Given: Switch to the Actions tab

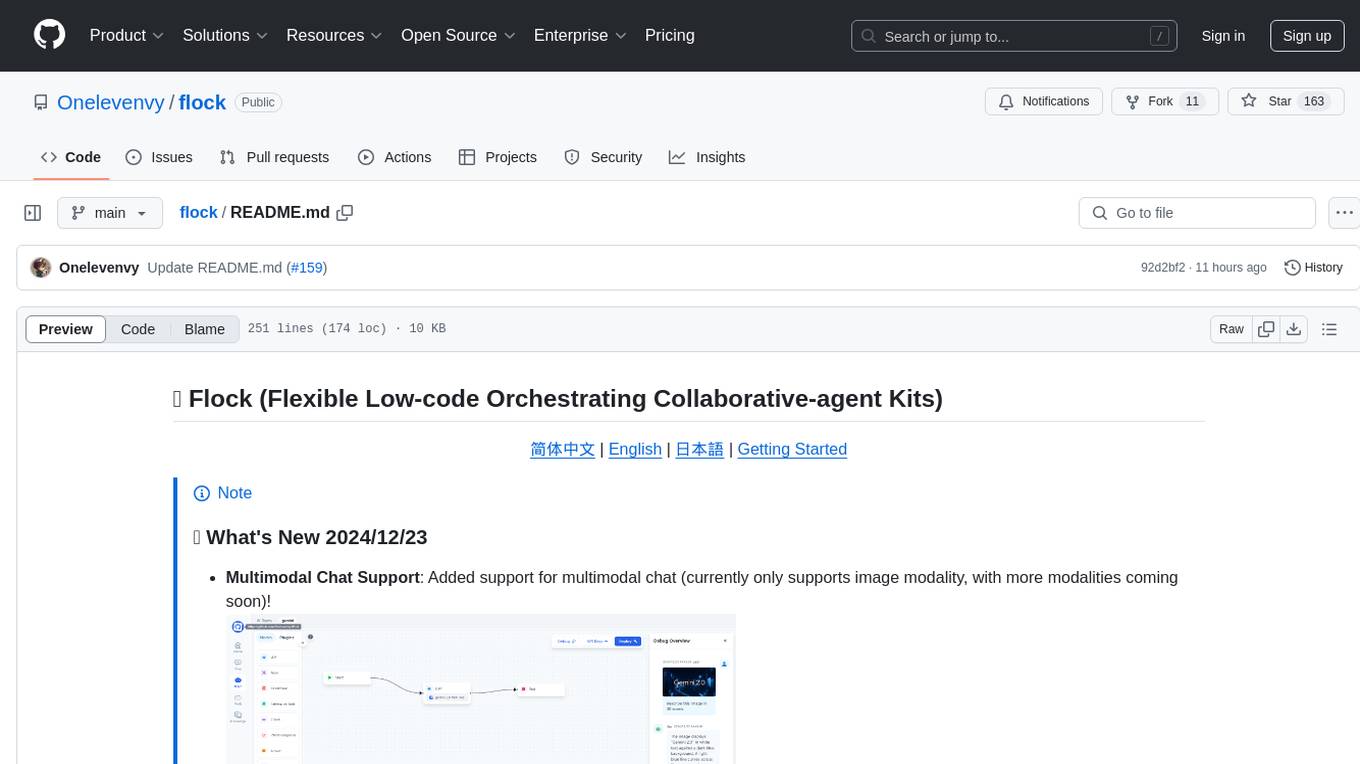Looking at the screenshot, I should [394, 157].
